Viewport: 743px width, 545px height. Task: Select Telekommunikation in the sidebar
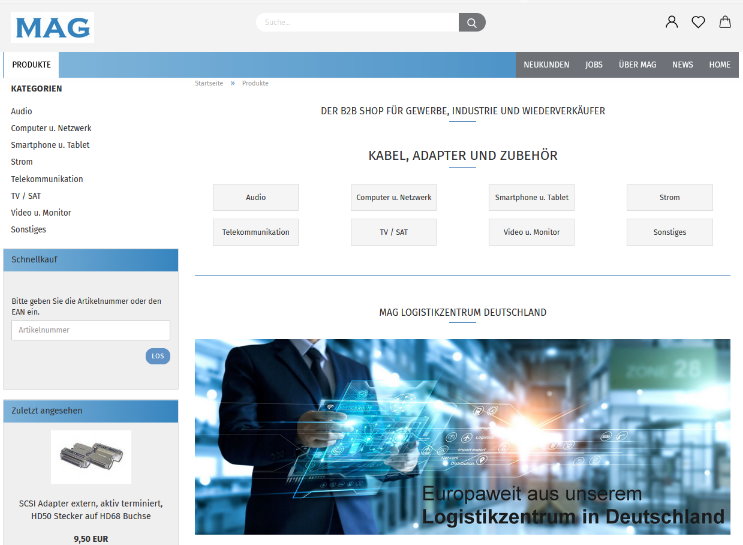47,179
